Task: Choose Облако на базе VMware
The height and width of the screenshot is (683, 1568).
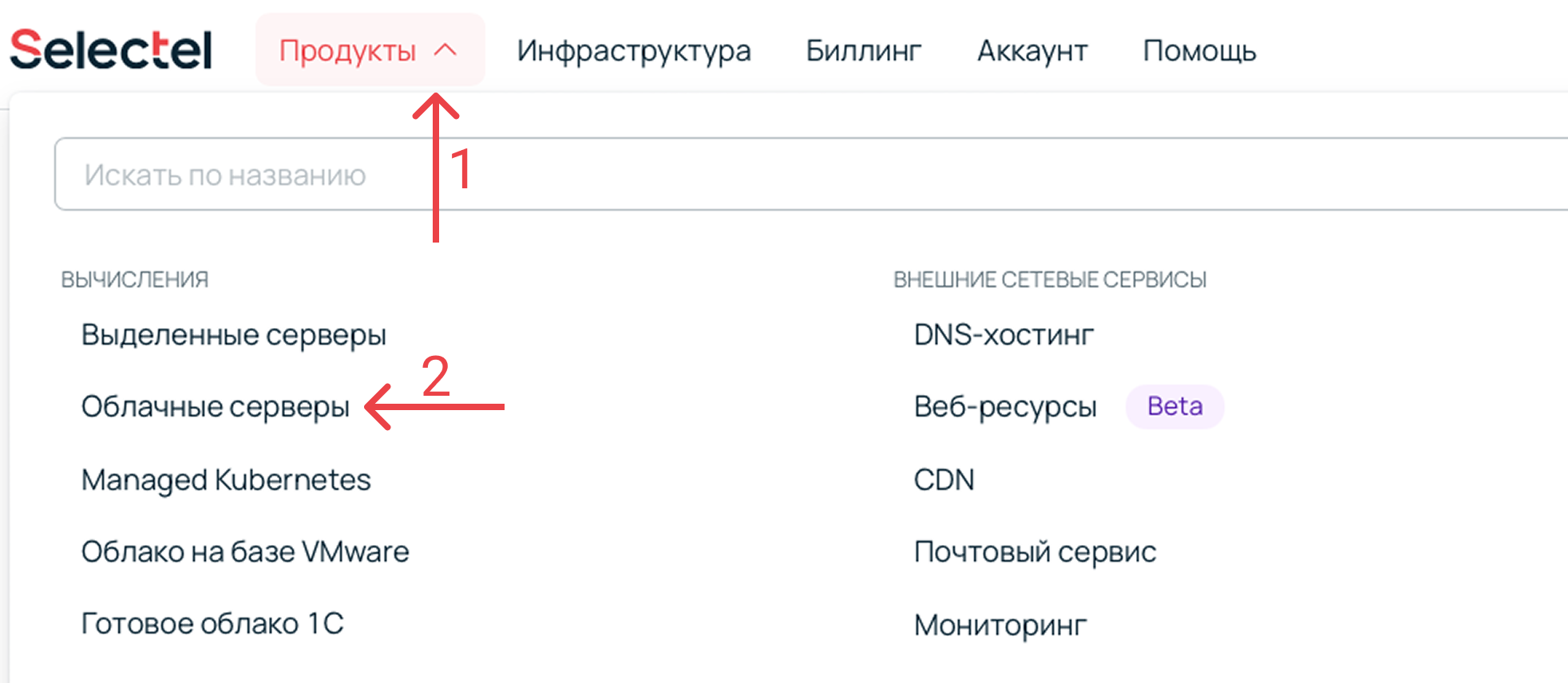Action: [244, 551]
